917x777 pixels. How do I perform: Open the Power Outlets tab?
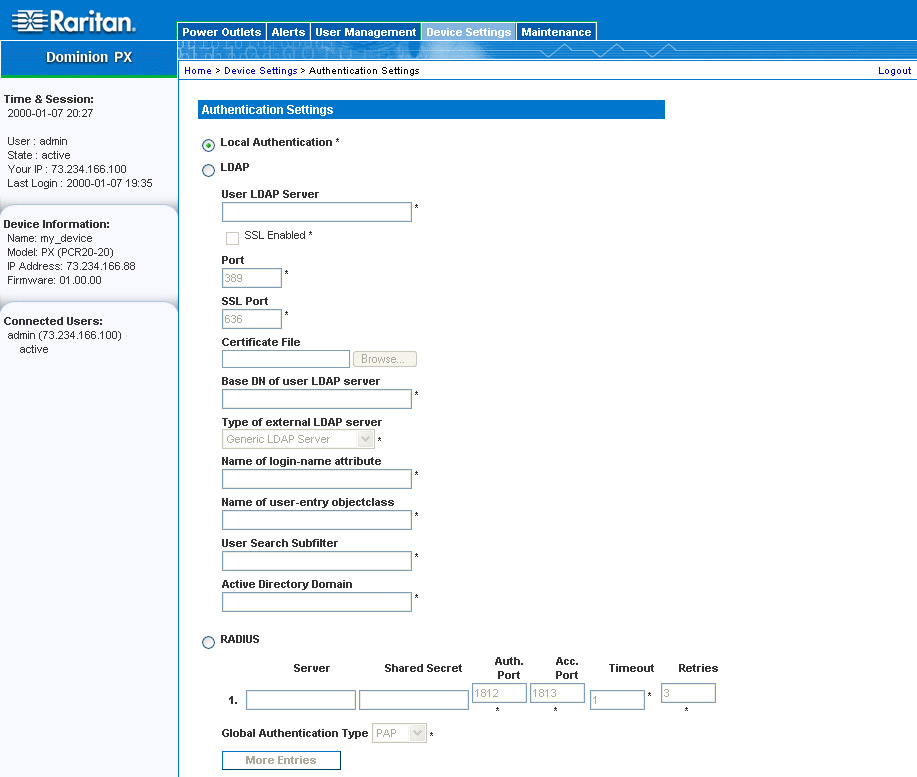pos(221,32)
